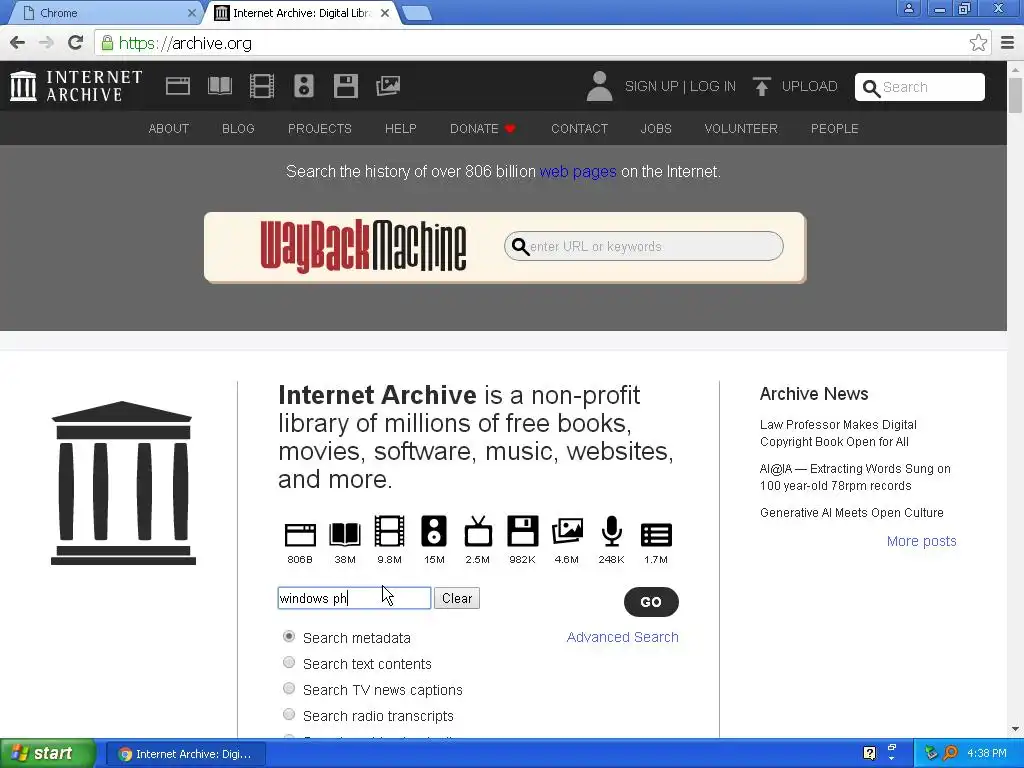Click the Clear button
The width and height of the screenshot is (1024, 768).
[456, 598]
